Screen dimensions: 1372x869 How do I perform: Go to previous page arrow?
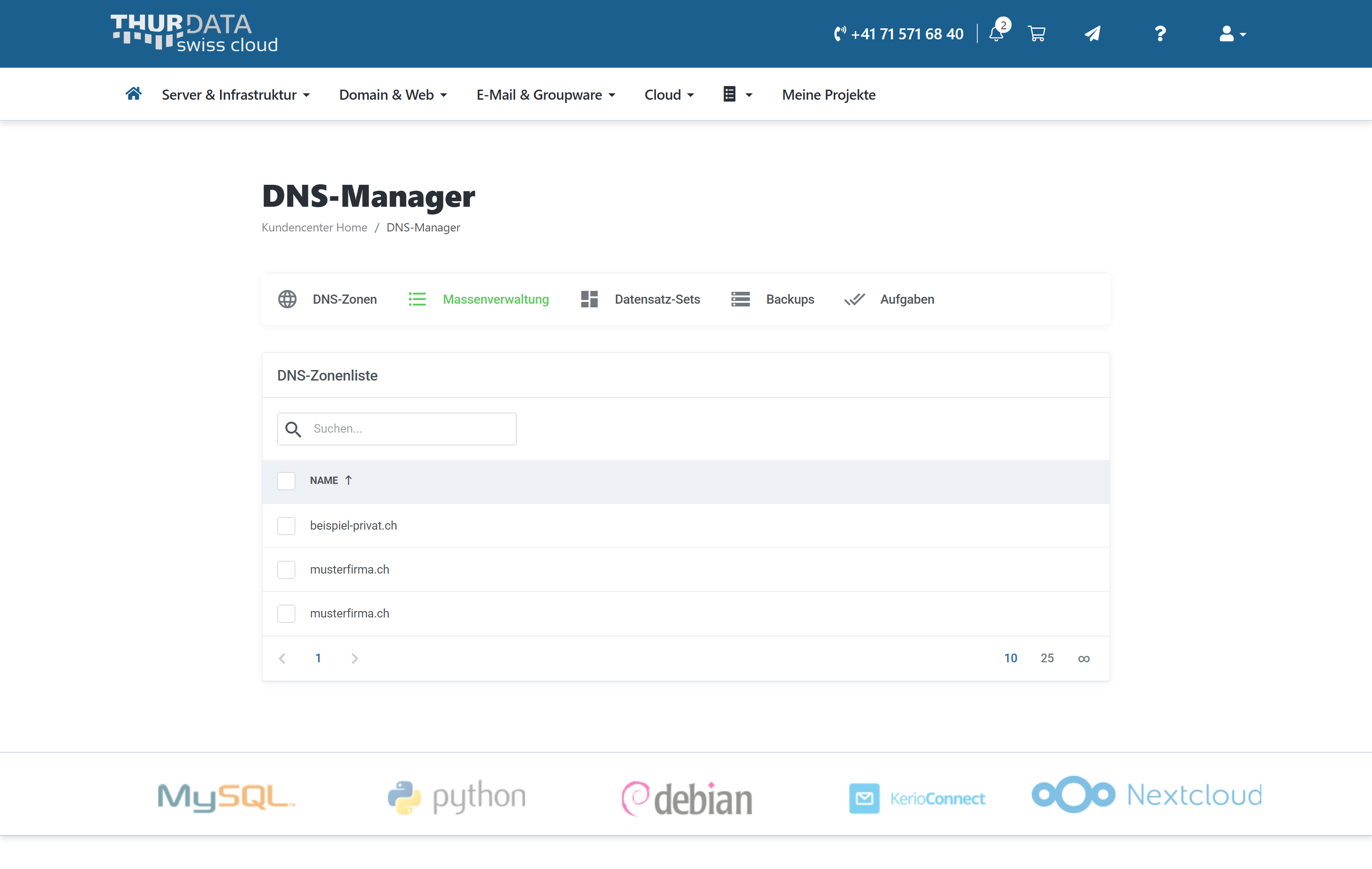click(282, 659)
